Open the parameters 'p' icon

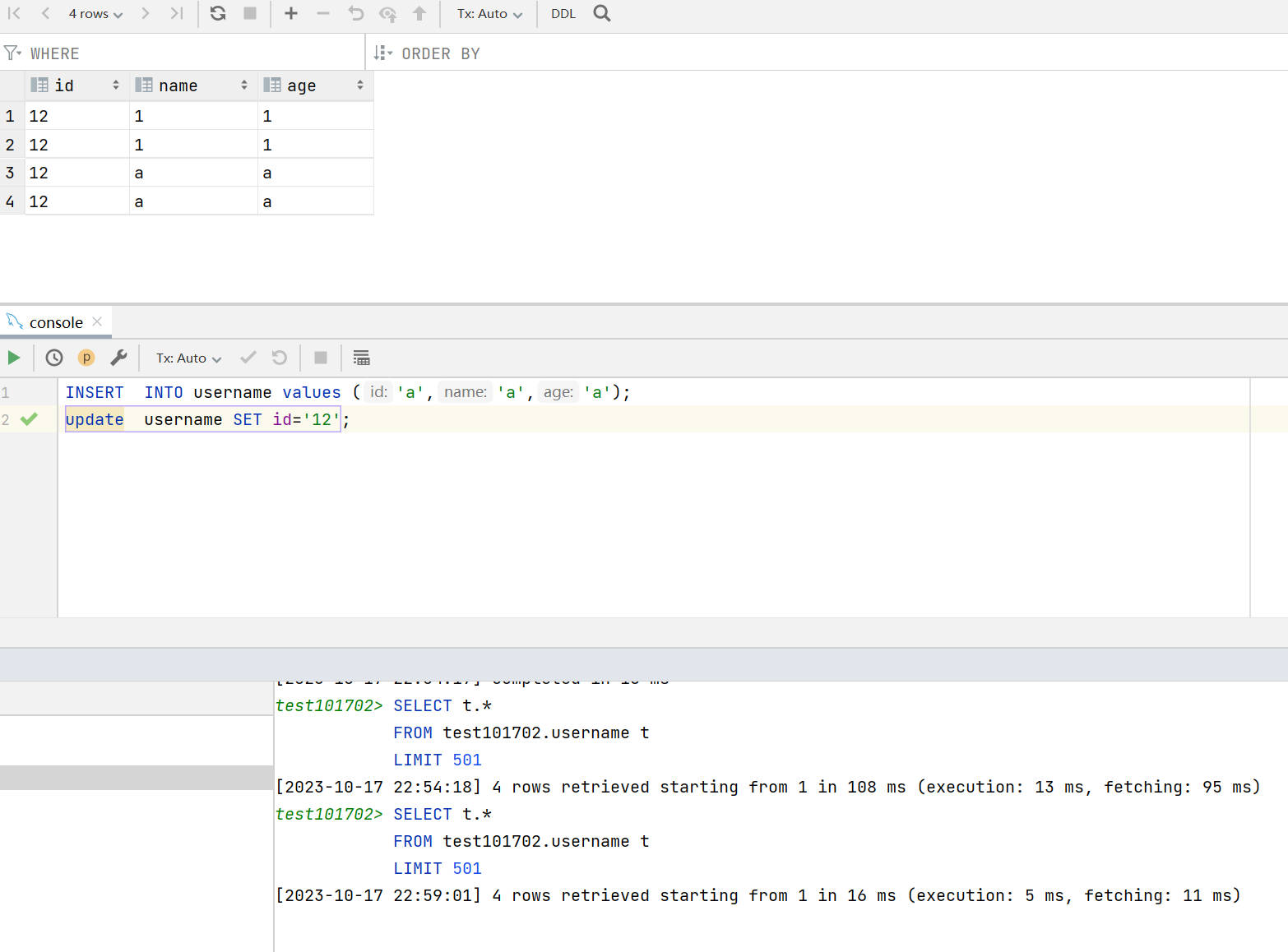86,358
